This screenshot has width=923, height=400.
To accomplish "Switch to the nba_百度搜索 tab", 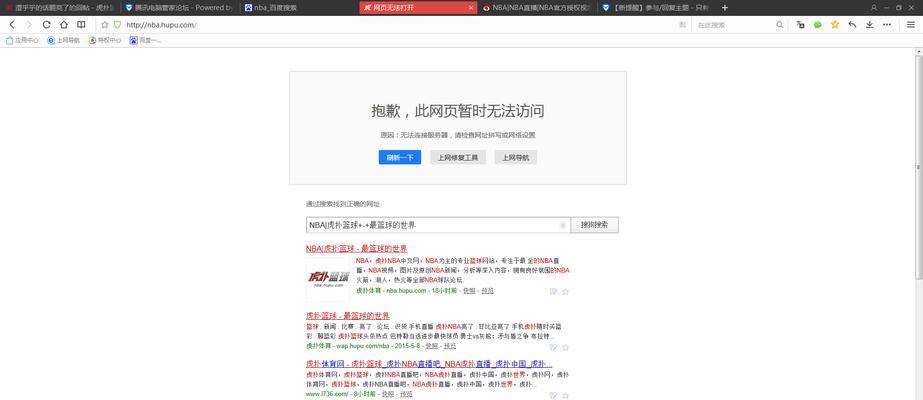I will (298, 8).
